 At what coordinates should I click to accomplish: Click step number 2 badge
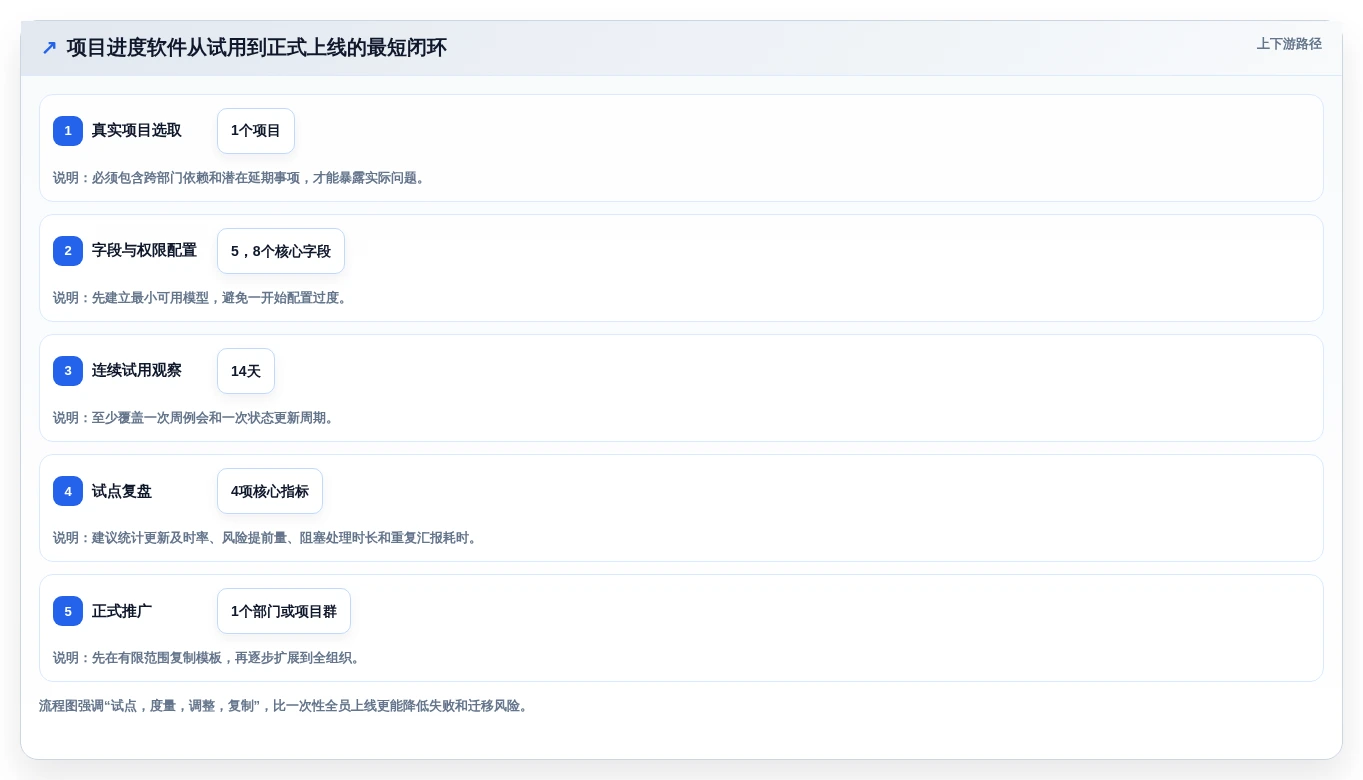click(68, 251)
